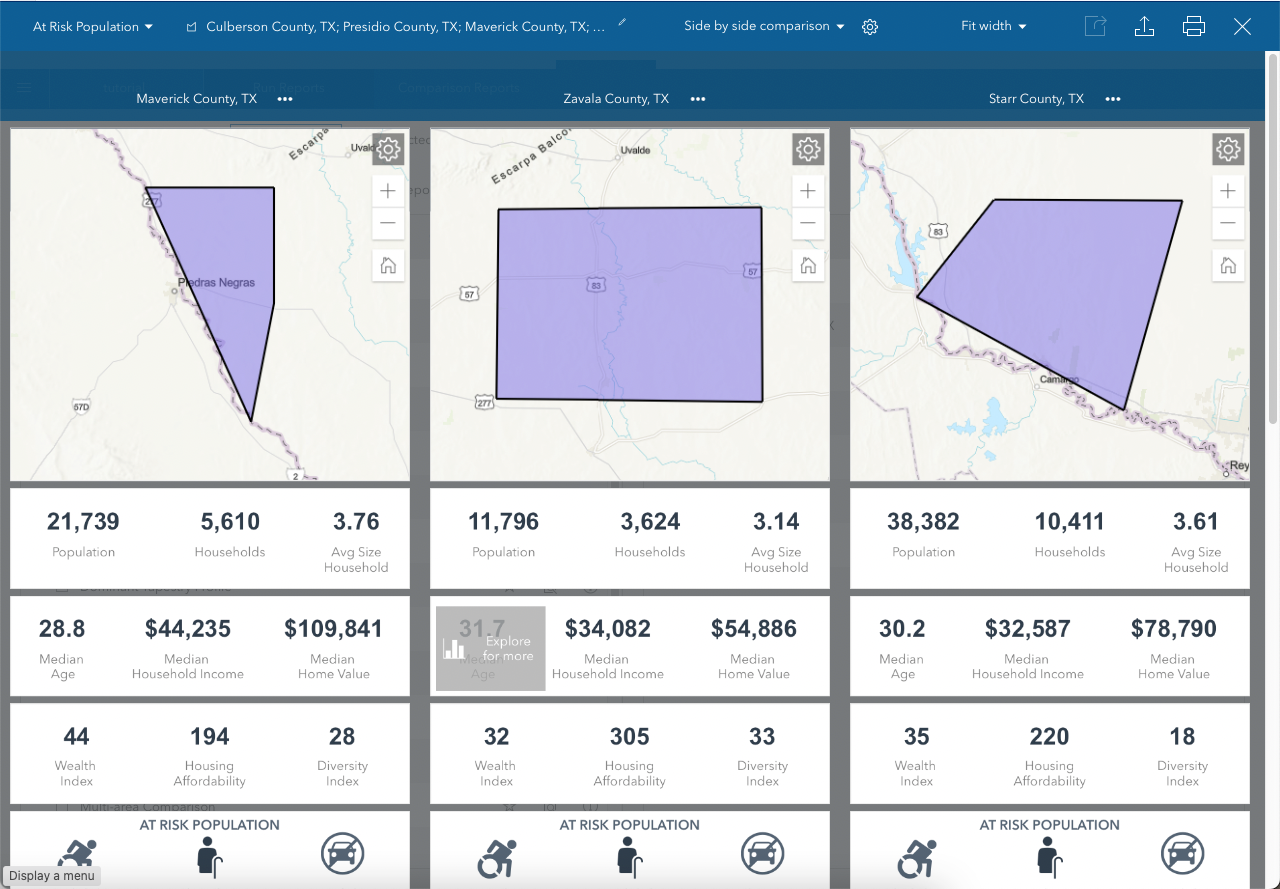This screenshot has width=1280, height=889.
Task: Open the Fit width zoom dropdown
Action: [x=994, y=26]
